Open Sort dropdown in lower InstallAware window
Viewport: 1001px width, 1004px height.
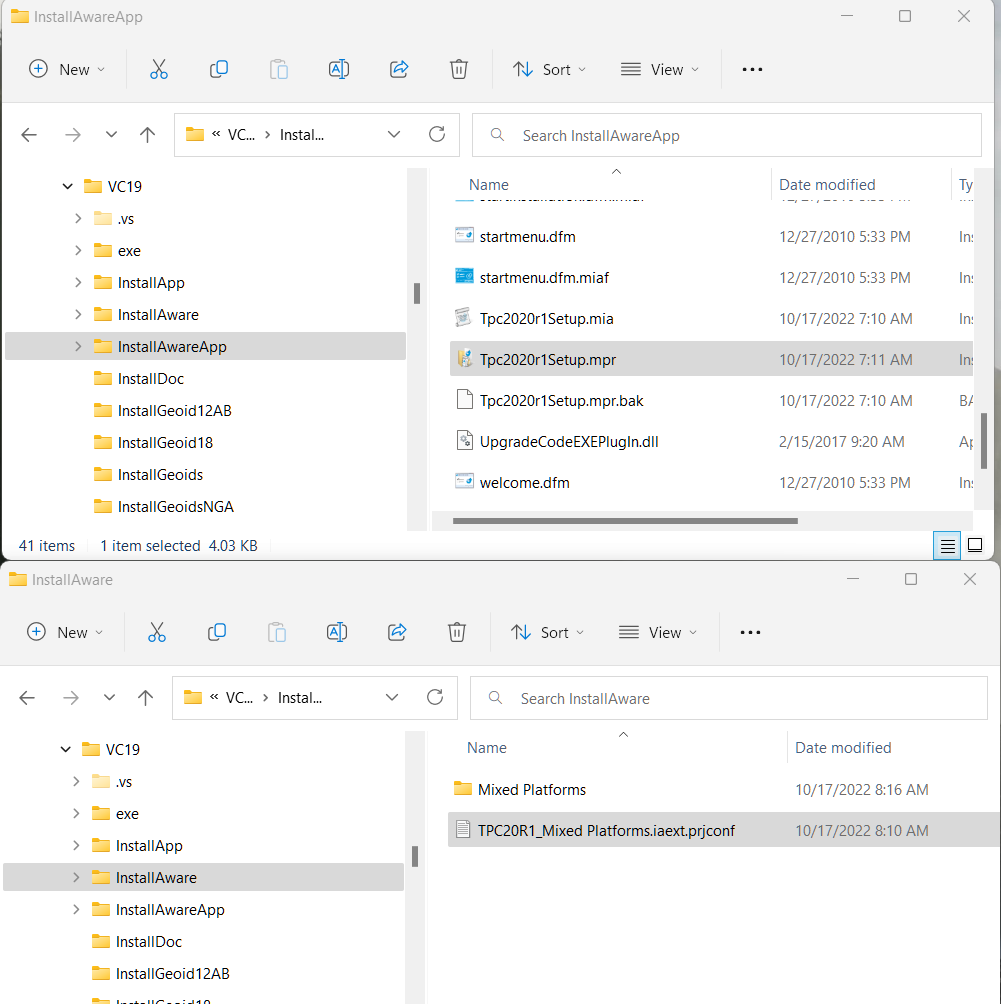[x=547, y=632]
